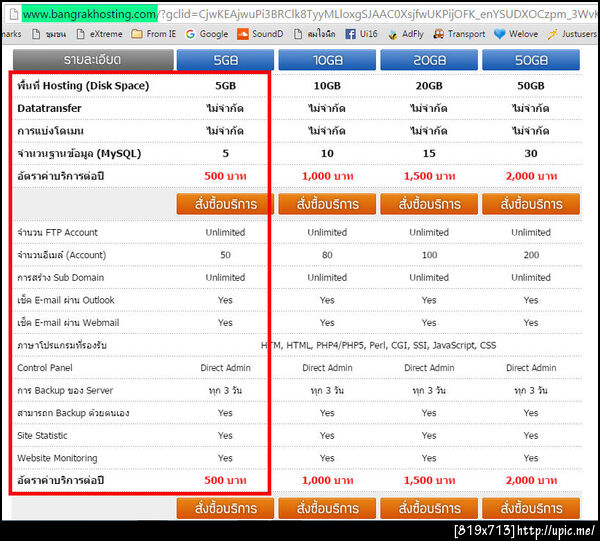600x541 pixels.
Task: Click the bangrakhosting.com URL in address bar
Action: [x=90, y=14]
